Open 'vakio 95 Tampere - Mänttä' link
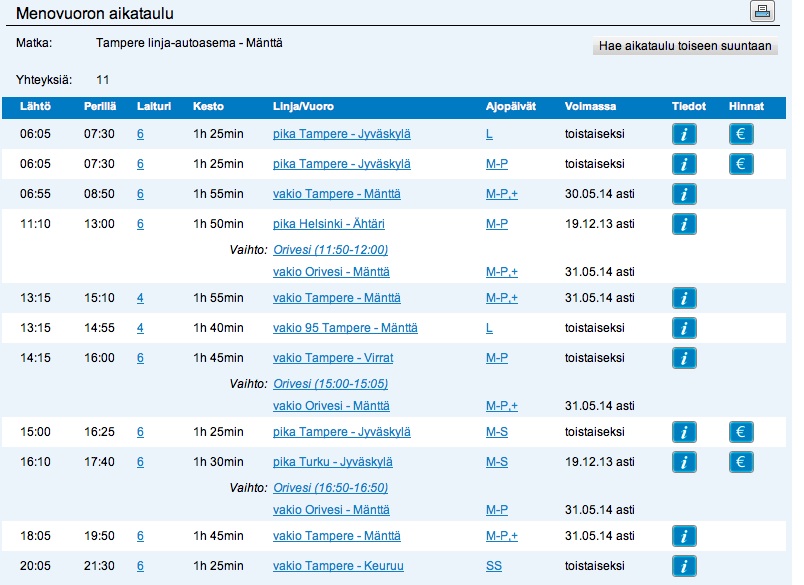Screen dimensions: 804x585 (x=345, y=328)
